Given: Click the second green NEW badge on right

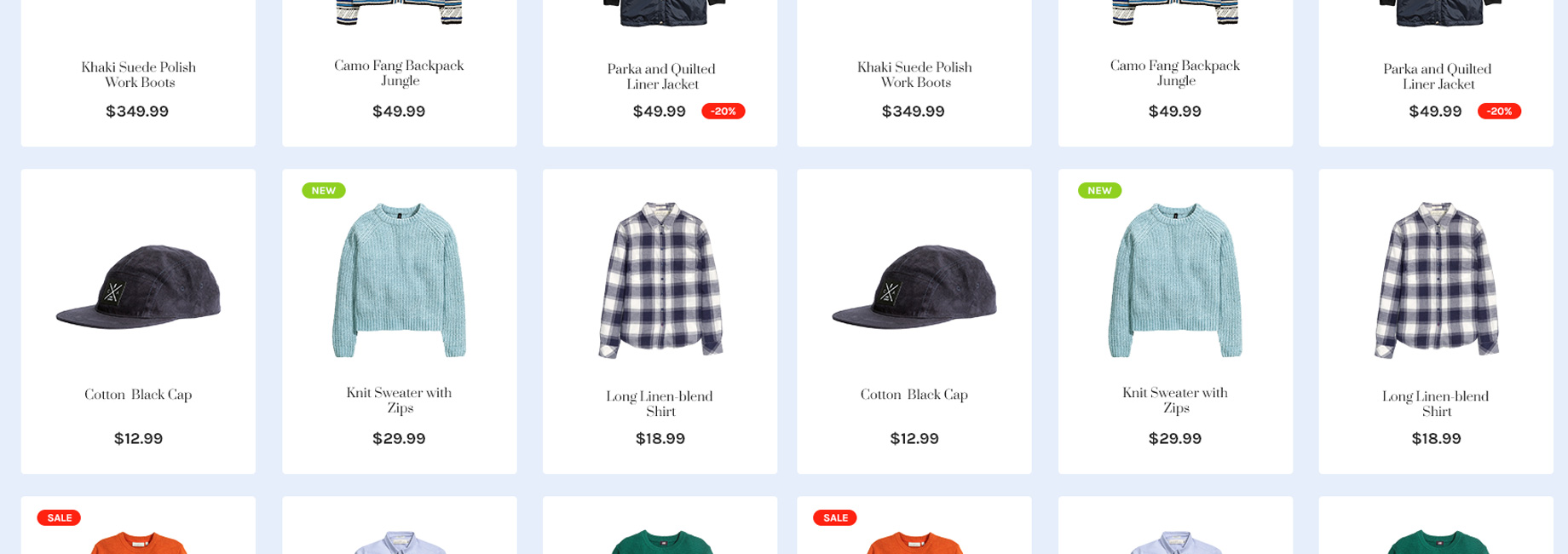Looking at the screenshot, I should [1099, 191].
